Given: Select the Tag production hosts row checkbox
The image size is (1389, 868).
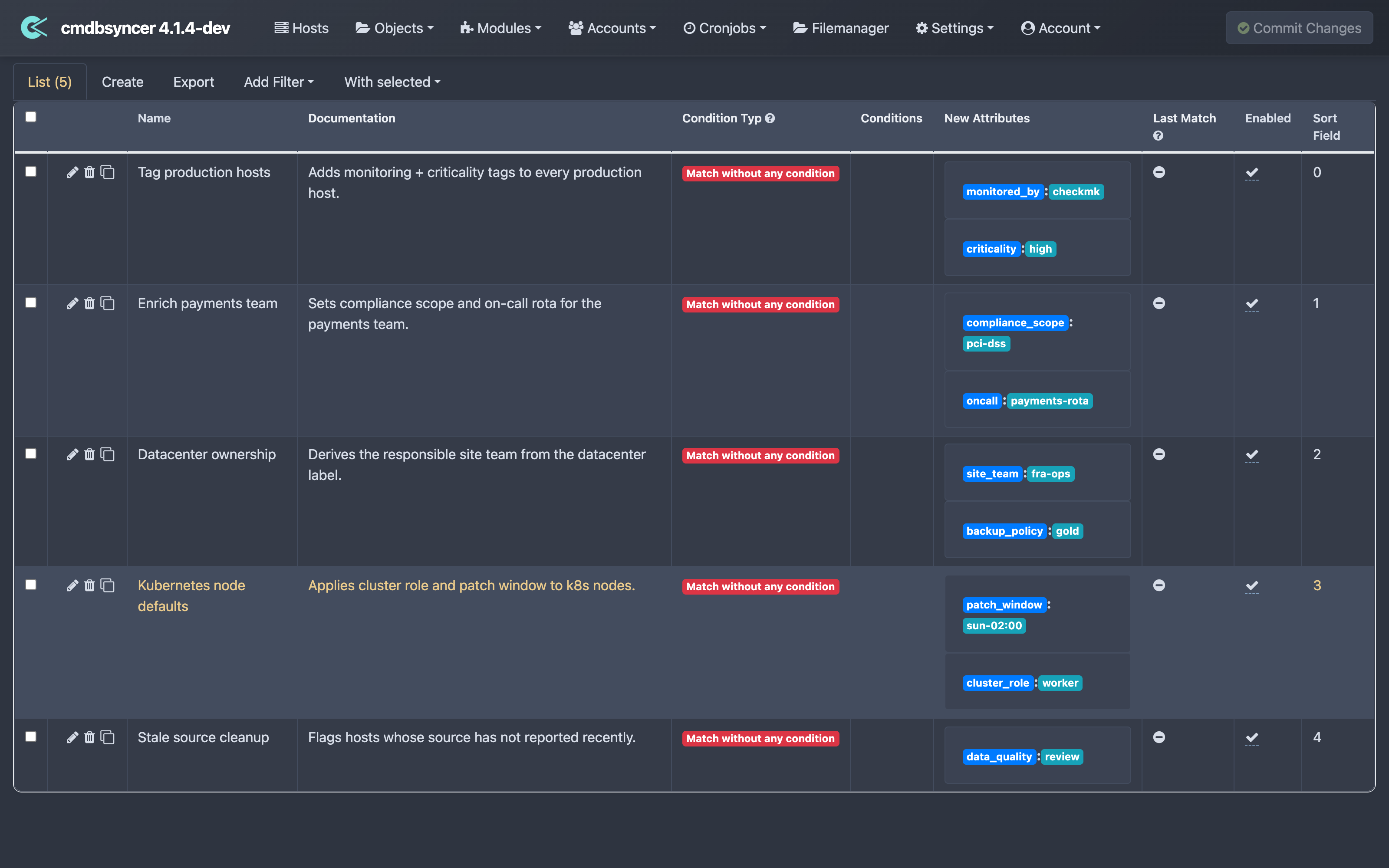Looking at the screenshot, I should pos(31,172).
